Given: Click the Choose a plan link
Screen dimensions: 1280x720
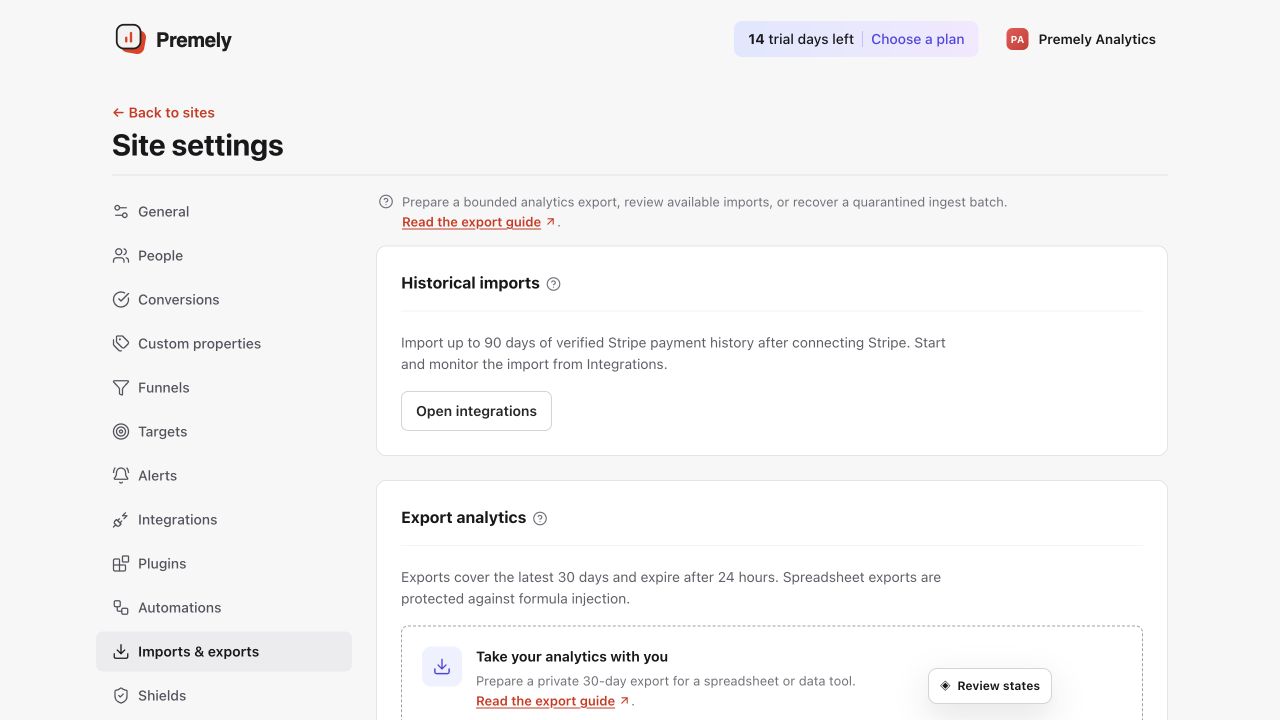Looking at the screenshot, I should pos(918,39).
